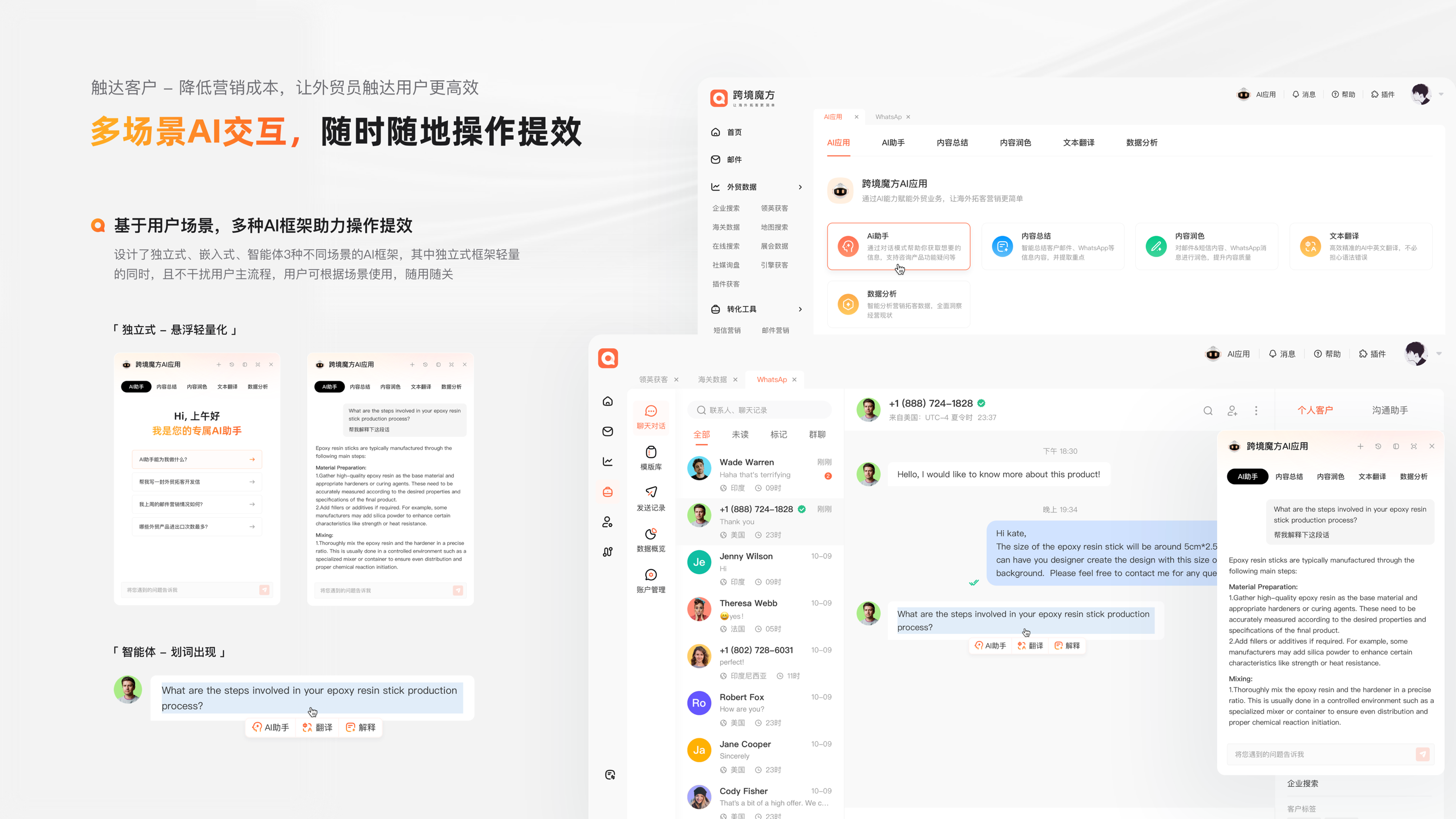Open the history clock icon in the large 跨境魔方AI应用 panel
Viewport: 1456px width, 819px height.
click(x=1378, y=447)
